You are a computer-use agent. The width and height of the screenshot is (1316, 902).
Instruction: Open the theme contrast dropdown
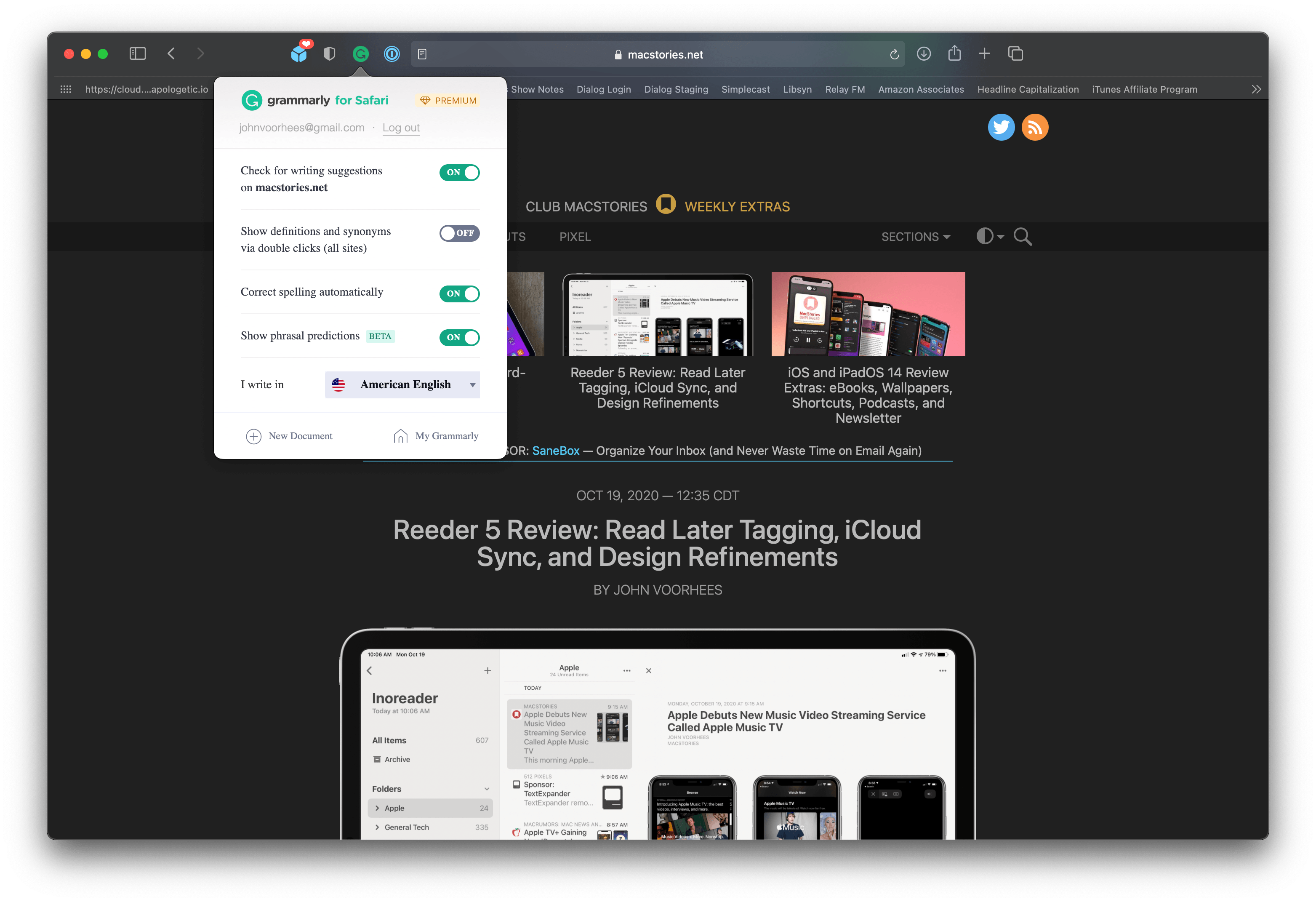[x=990, y=236]
